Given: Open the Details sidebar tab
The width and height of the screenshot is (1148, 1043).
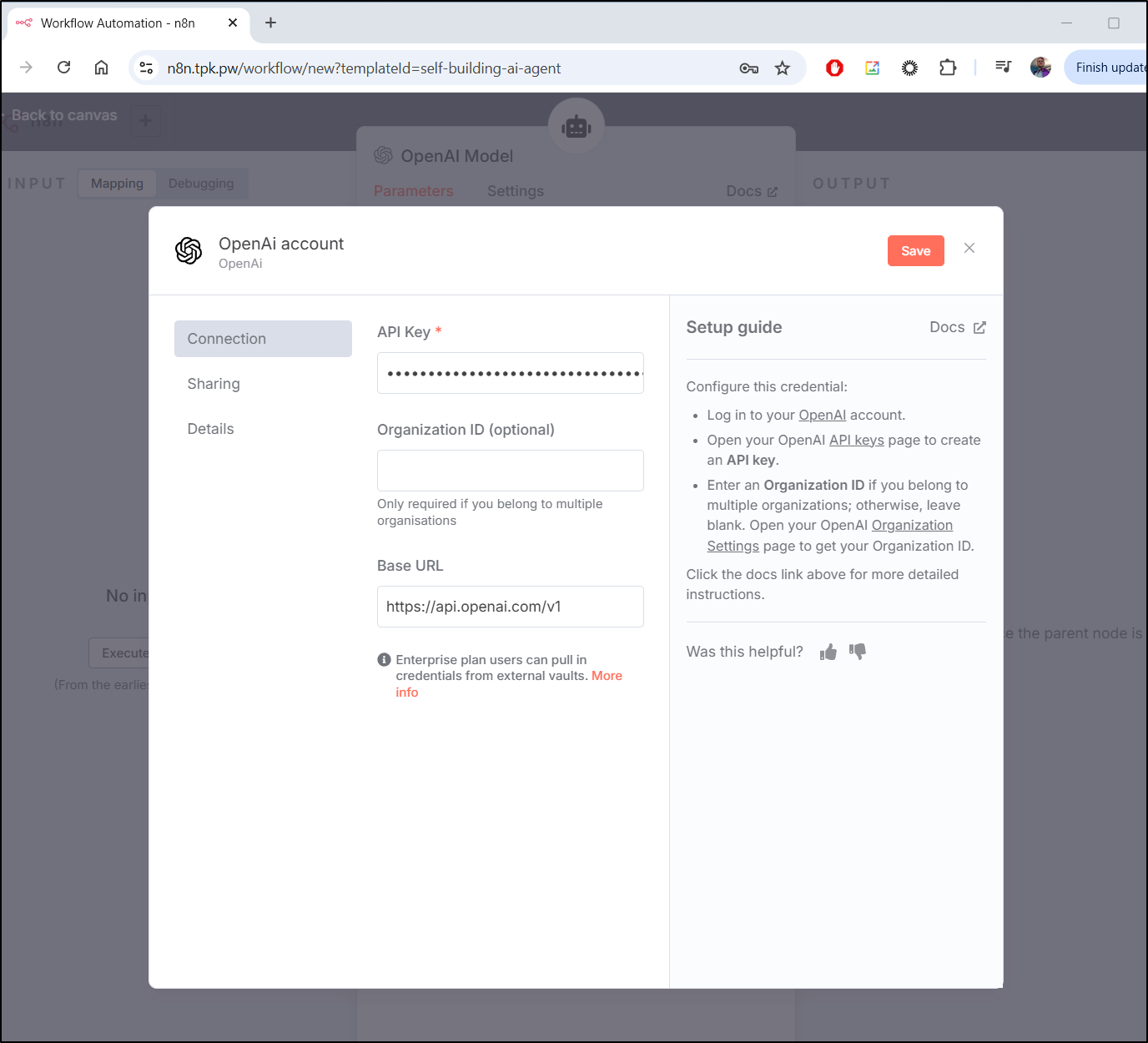Looking at the screenshot, I should pyautogui.click(x=210, y=429).
